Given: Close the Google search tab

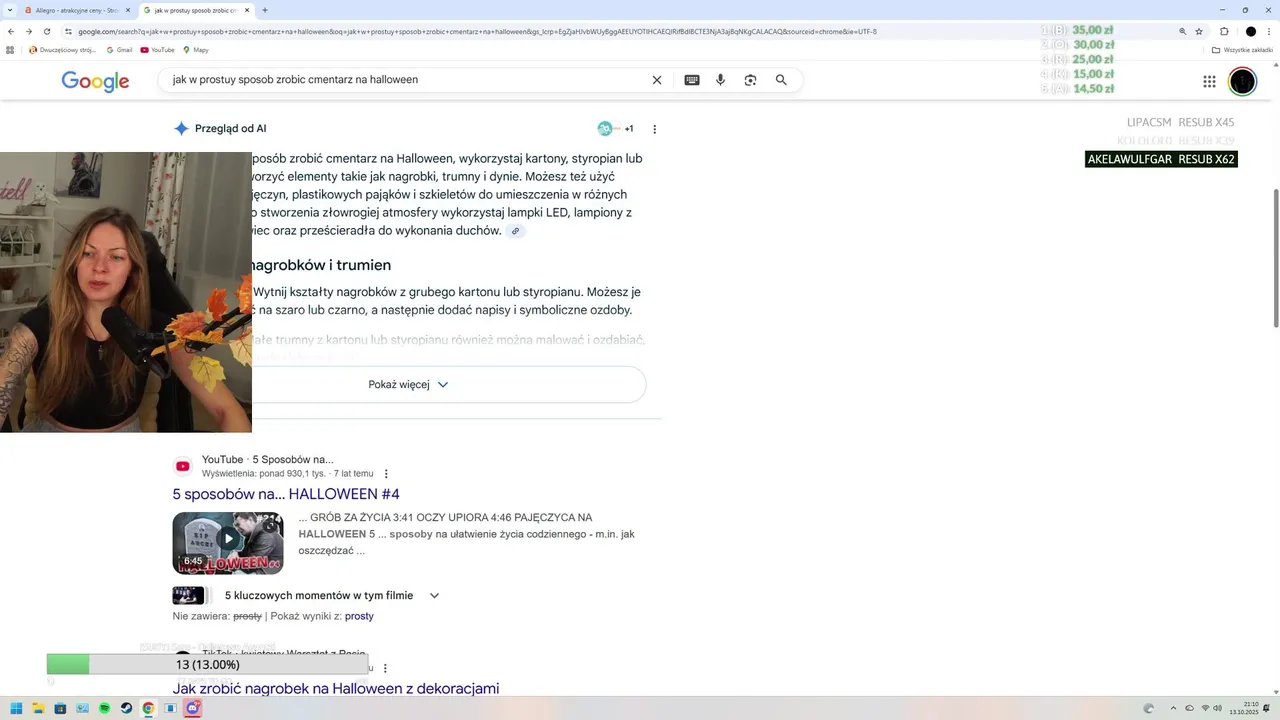Looking at the screenshot, I should coord(247,10).
